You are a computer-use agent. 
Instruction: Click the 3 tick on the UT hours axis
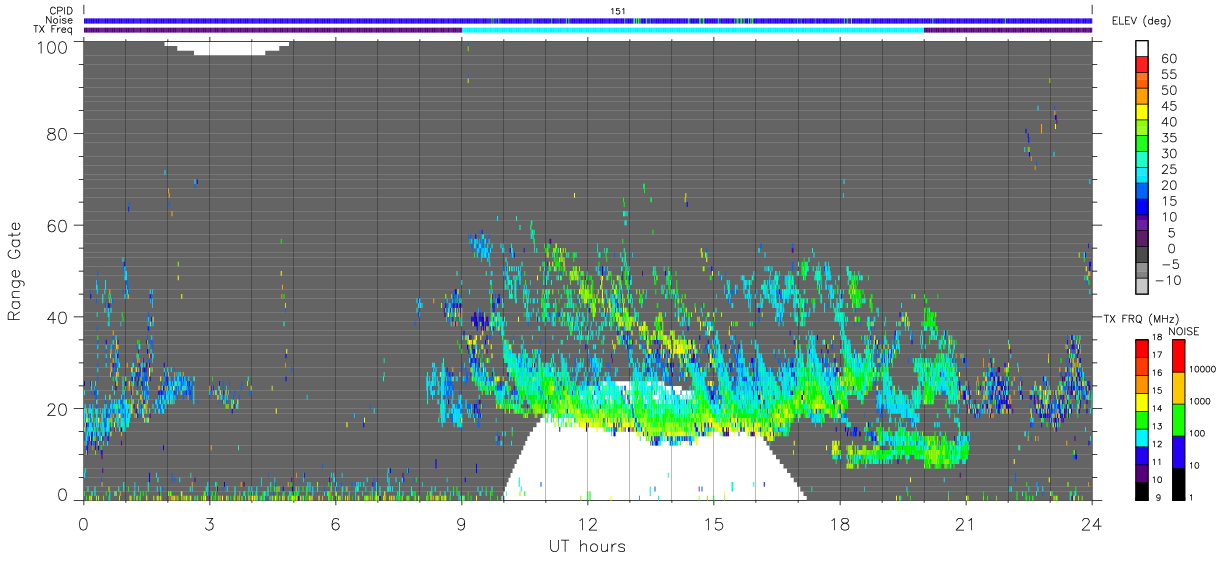tap(209, 523)
